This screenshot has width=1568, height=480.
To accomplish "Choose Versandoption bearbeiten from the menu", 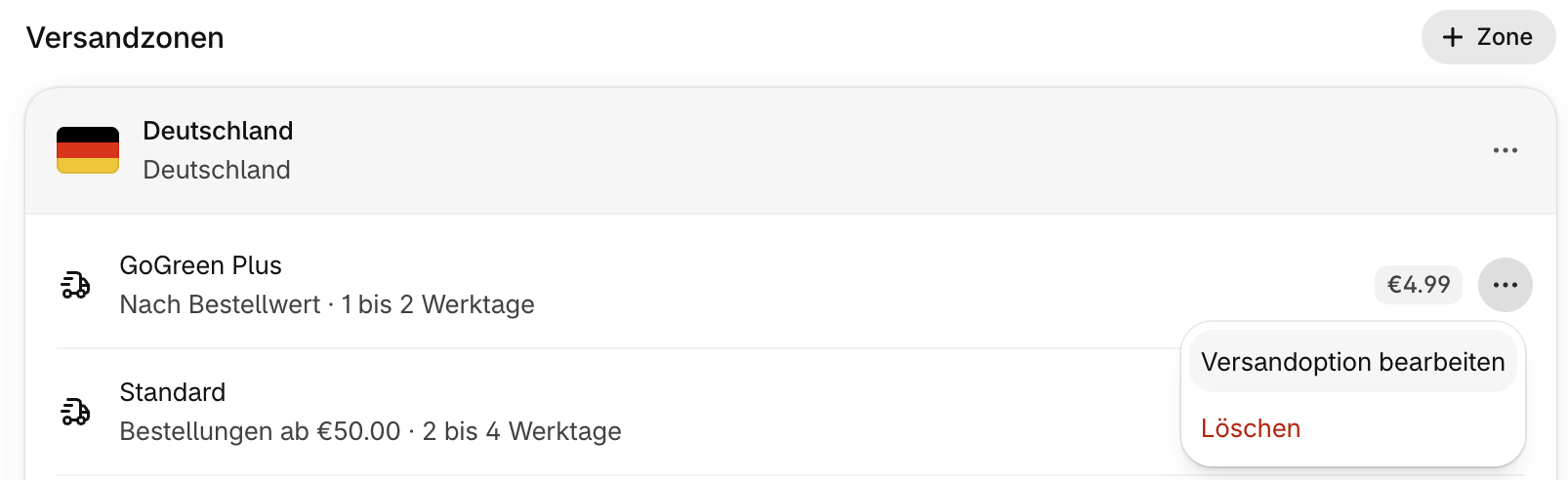I will coord(1352,362).
